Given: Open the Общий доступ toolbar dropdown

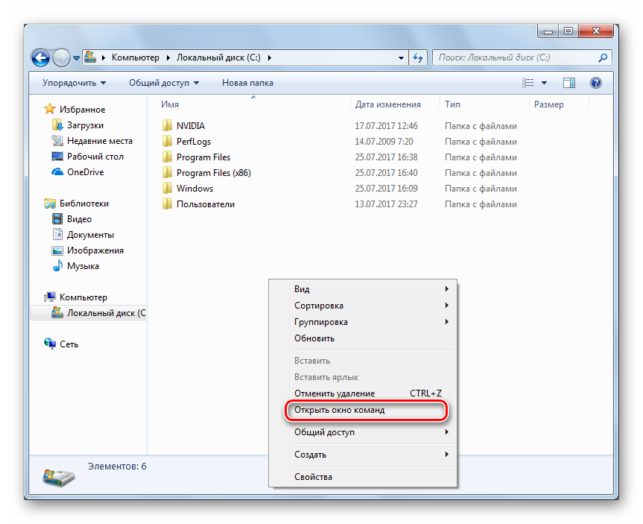Looking at the screenshot, I should click(x=164, y=83).
